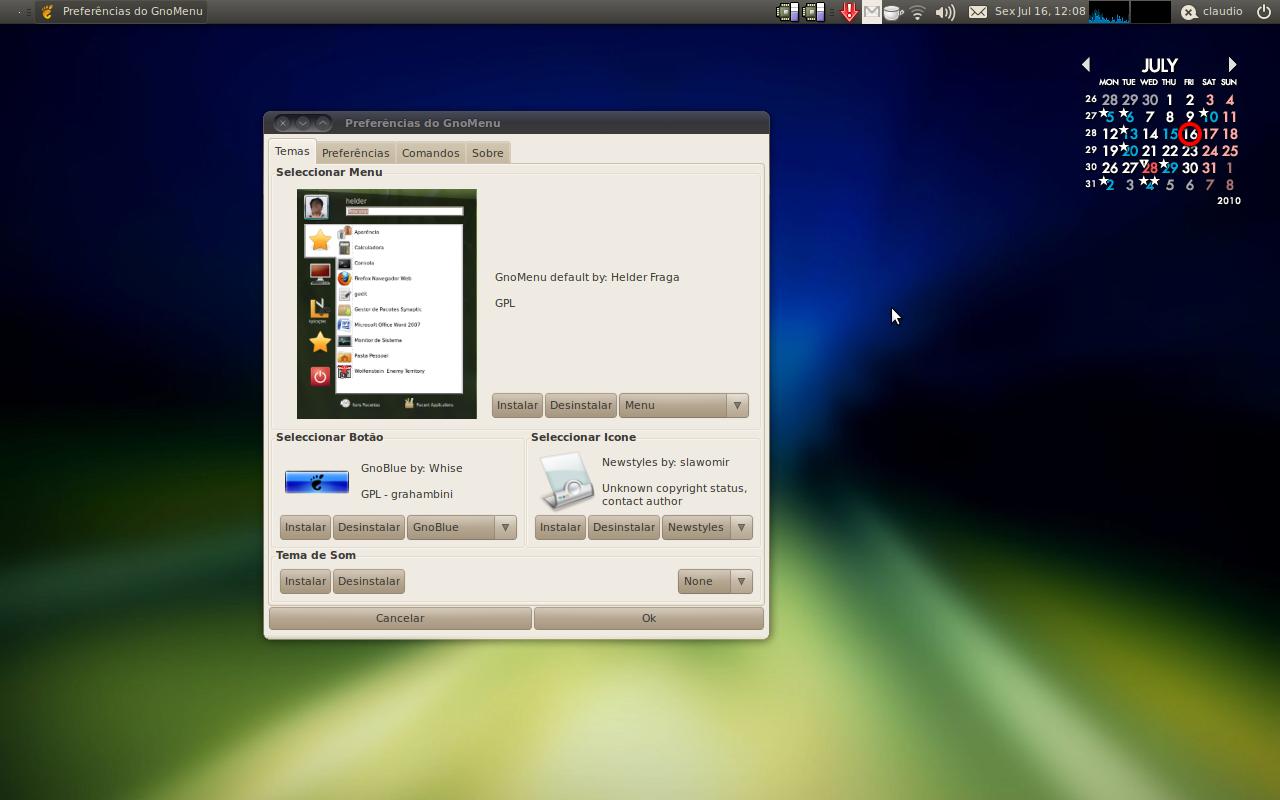Viewport: 1280px width, 800px height.
Task: Click the Cancelar button
Action: (400, 618)
